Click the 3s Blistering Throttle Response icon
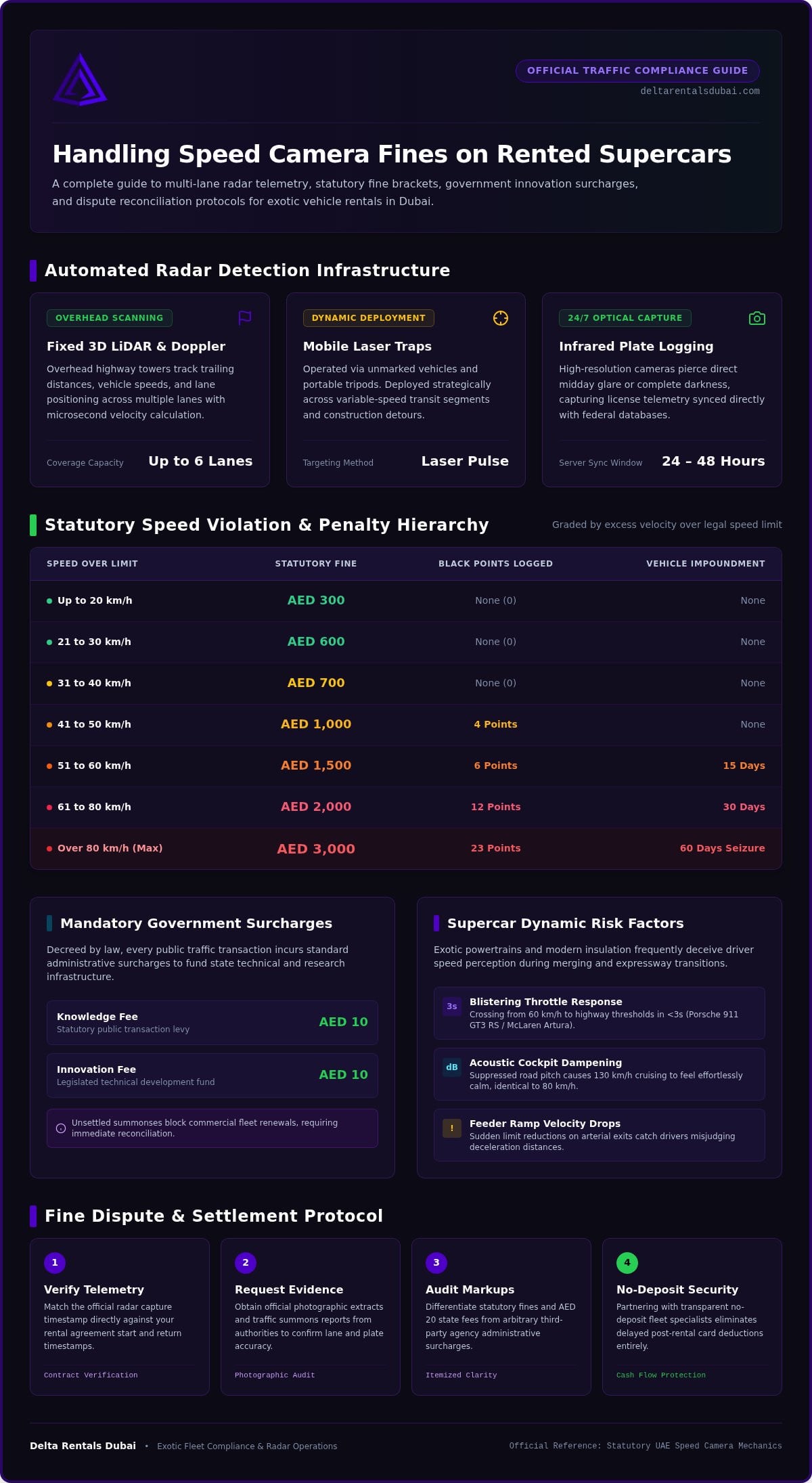Image resolution: width=812 pixels, height=1483 pixels. pyautogui.click(x=452, y=1006)
